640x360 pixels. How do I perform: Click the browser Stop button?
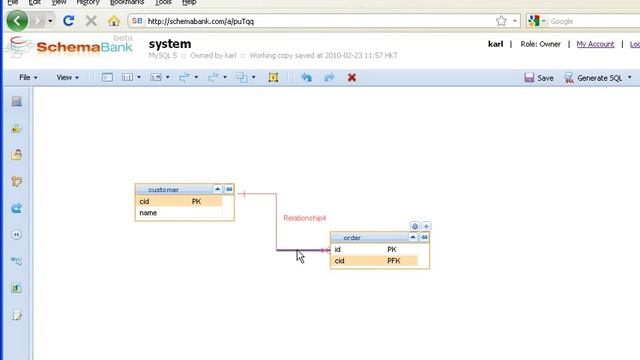point(91,21)
